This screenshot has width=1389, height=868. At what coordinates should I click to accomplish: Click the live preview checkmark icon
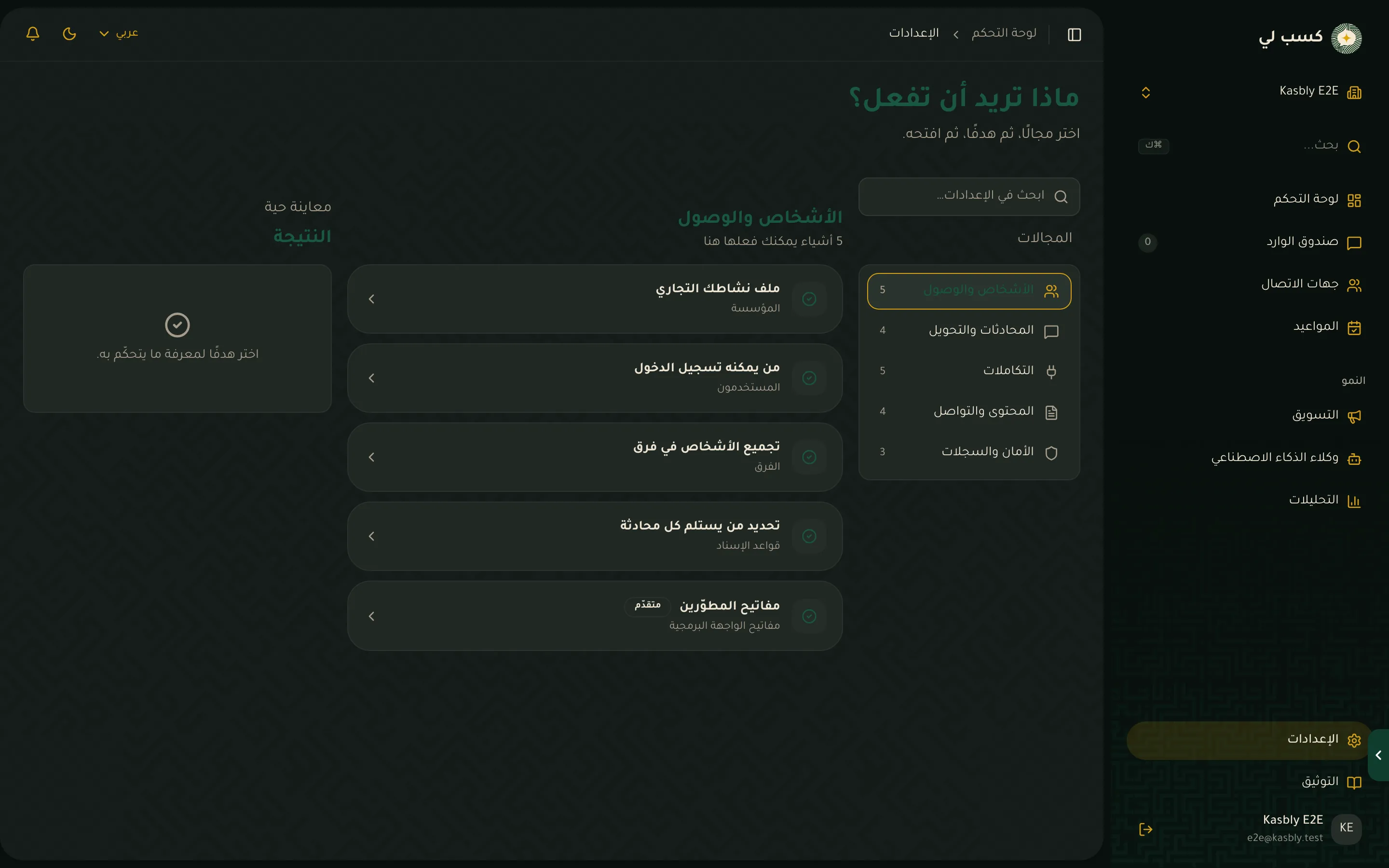coord(177,325)
